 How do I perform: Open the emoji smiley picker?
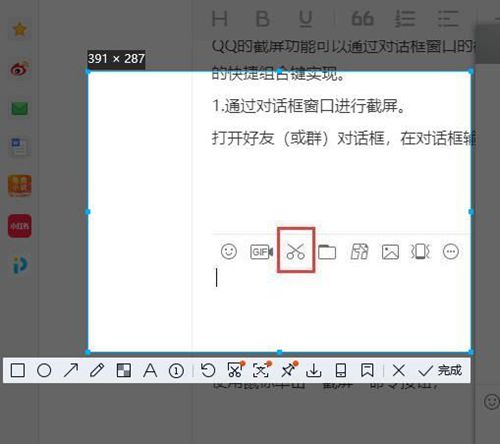(x=229, y=251)
